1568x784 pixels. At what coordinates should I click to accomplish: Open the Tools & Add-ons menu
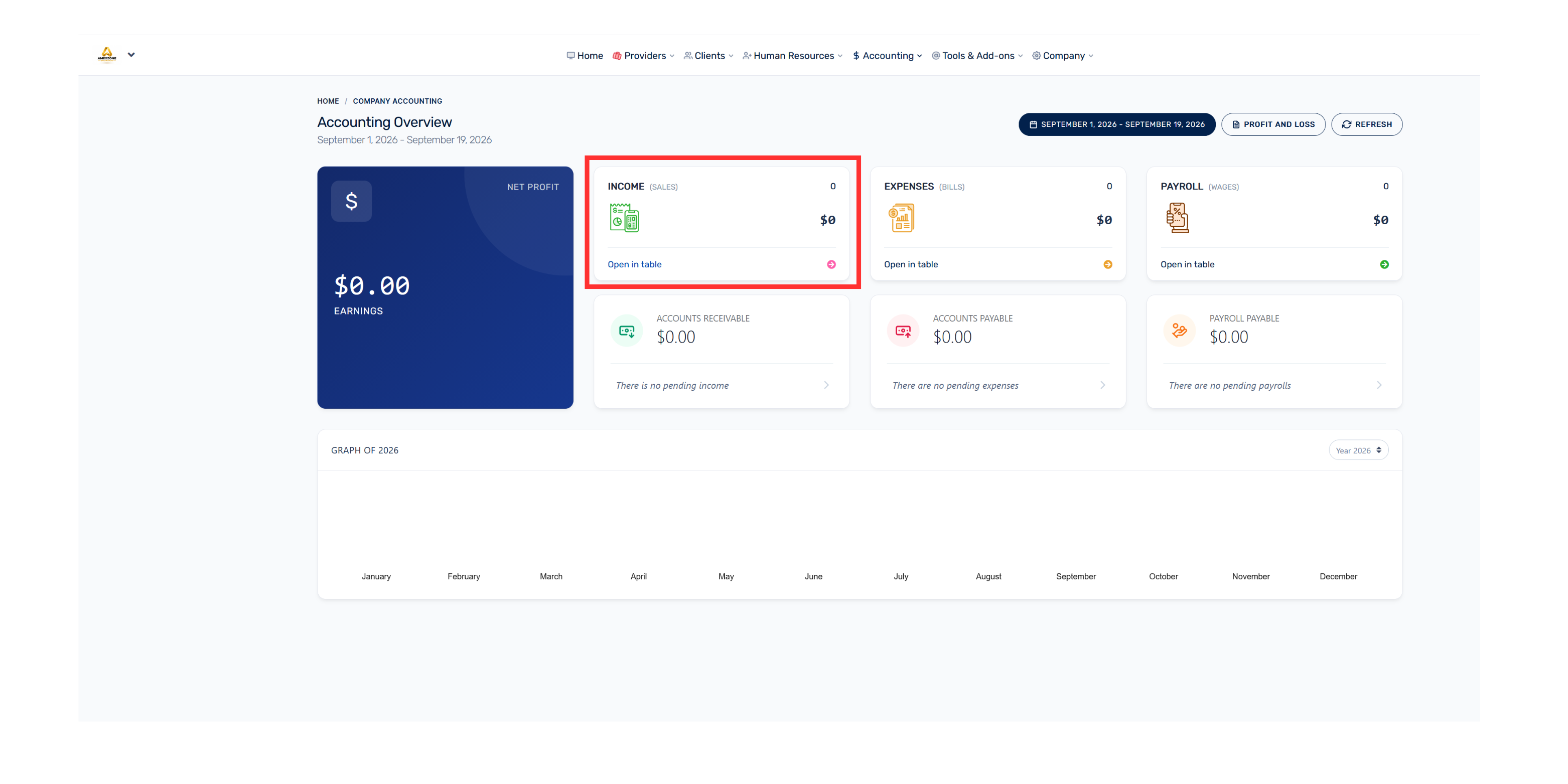coord(977,55)
